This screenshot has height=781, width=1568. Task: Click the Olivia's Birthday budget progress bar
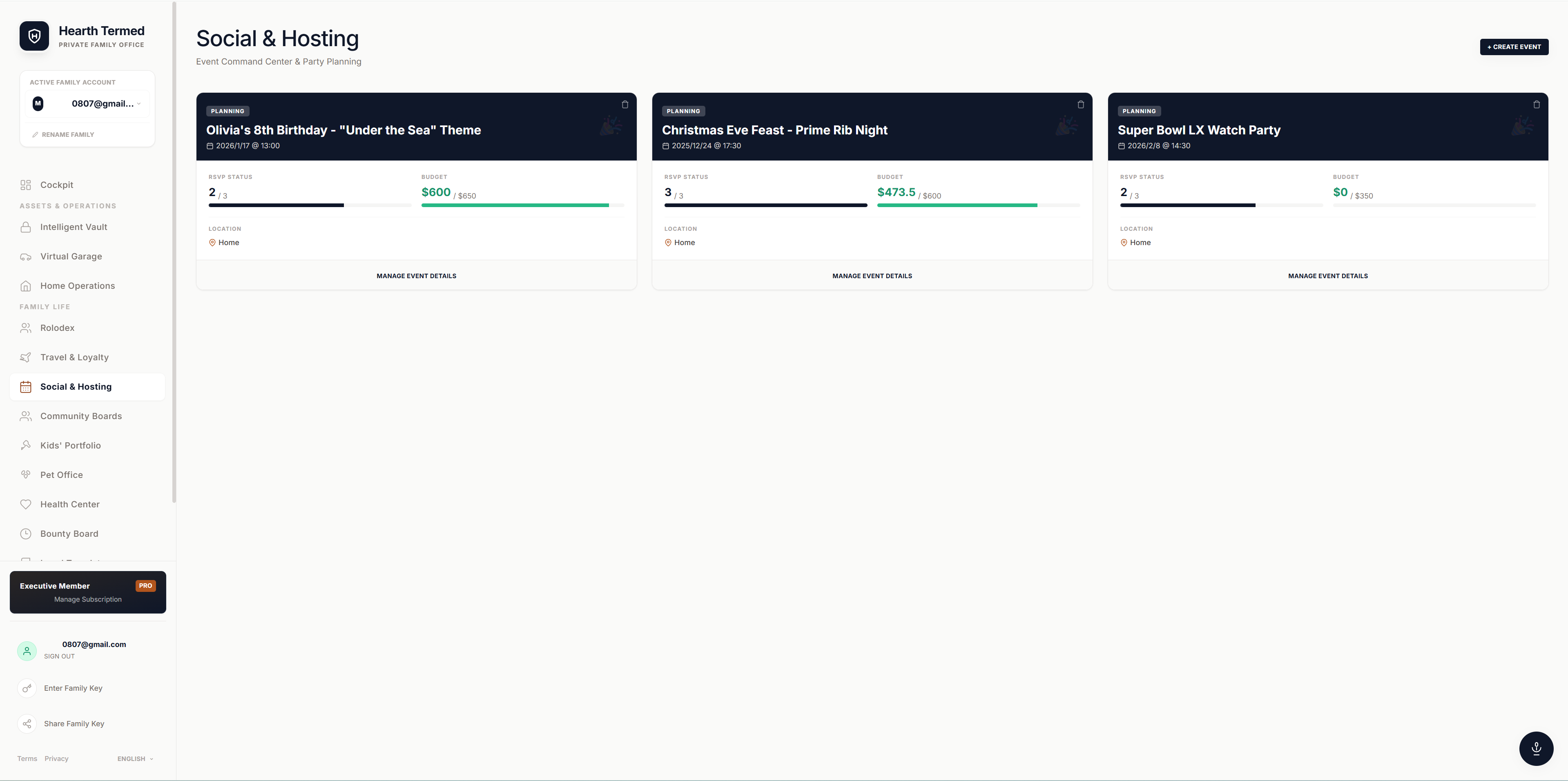coord(522,205)
